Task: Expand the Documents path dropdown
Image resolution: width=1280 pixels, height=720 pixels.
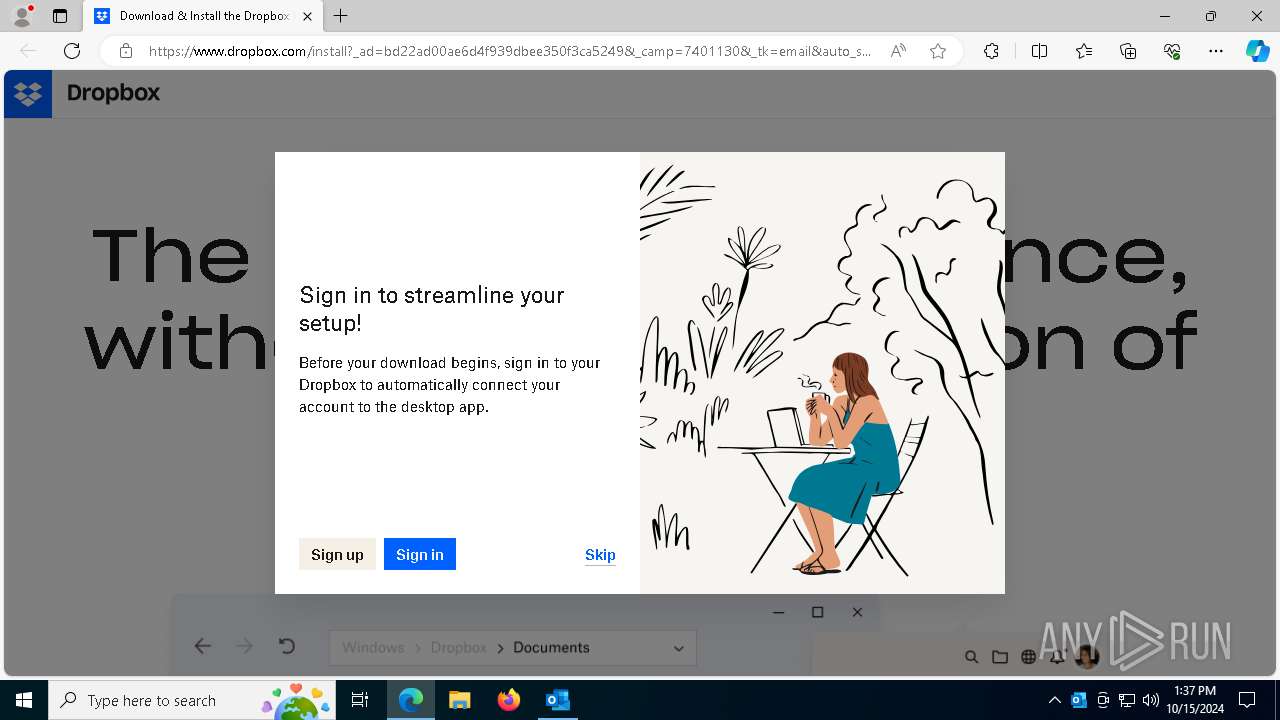Action: [679, 648]
